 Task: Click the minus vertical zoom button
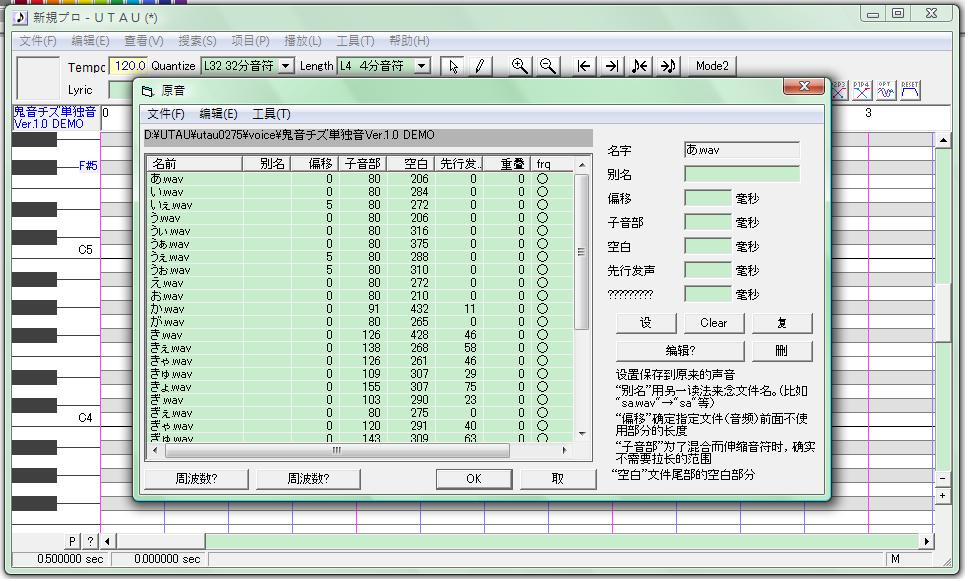pyautogui.click(x=942, y=479)
